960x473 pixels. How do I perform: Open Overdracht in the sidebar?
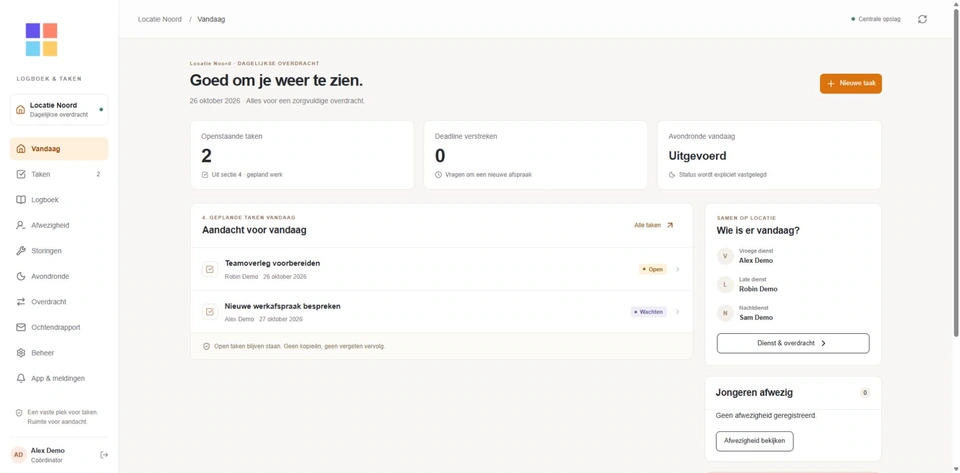pyautogui.click(x=59, y=302)
